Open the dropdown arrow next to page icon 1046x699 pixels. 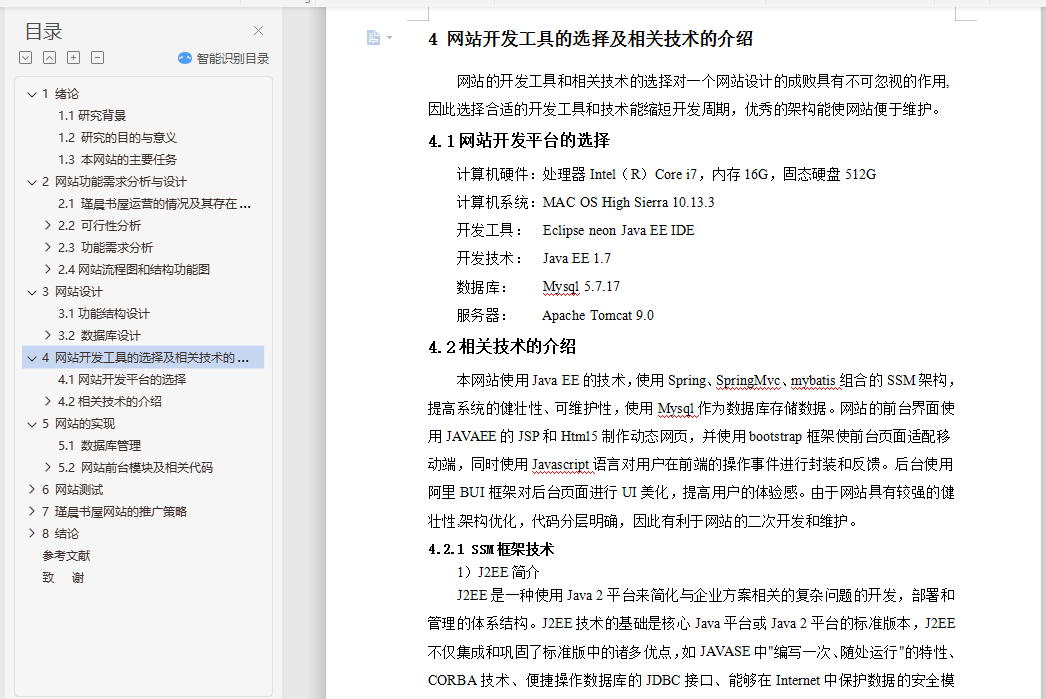click(390, 38)
